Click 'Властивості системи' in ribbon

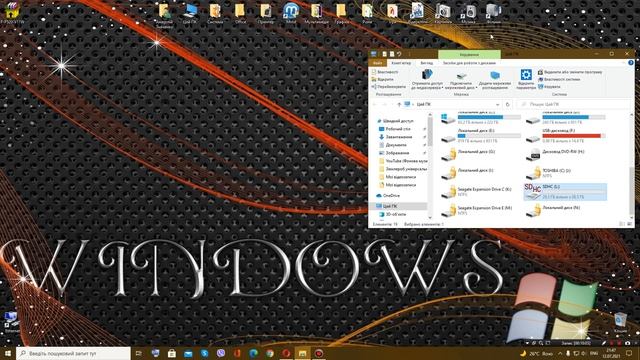coord(559,79)
